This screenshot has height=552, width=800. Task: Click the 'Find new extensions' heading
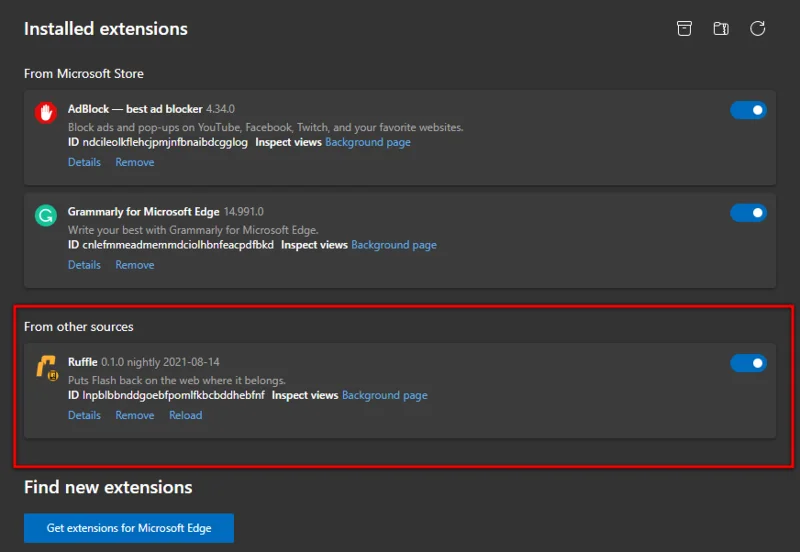click(x=108, y=488)
